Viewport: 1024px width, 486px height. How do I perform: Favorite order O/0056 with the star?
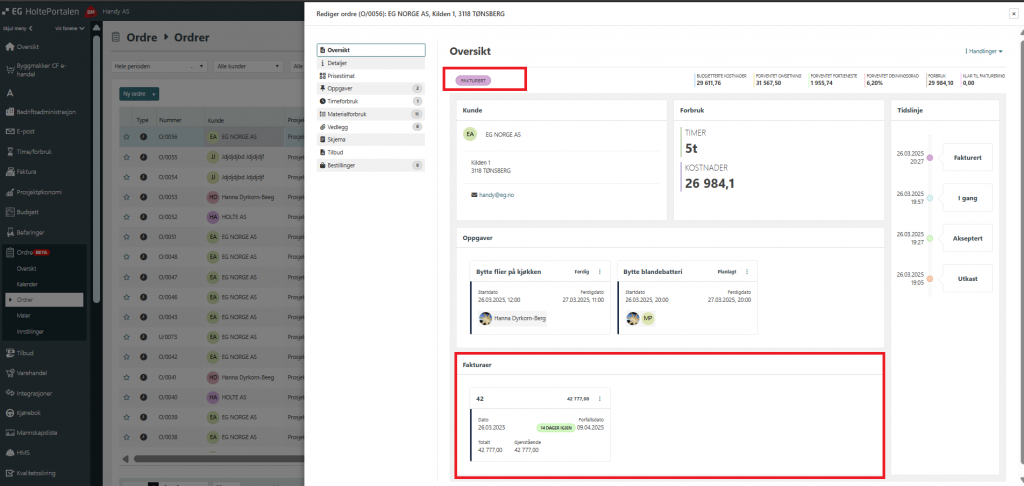coord(127,137)
